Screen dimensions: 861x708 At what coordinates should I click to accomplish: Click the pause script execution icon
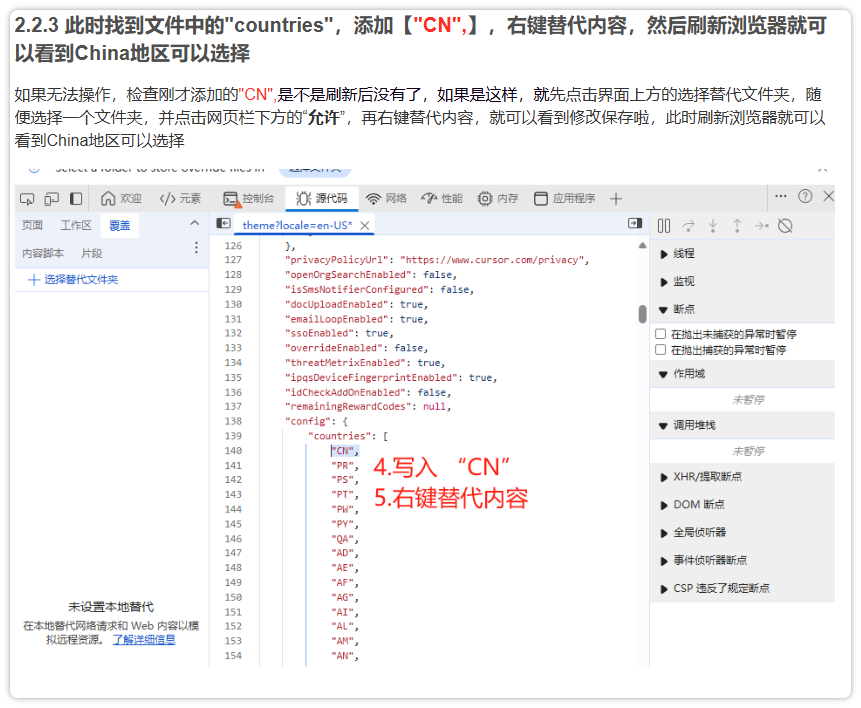point(664,226)
